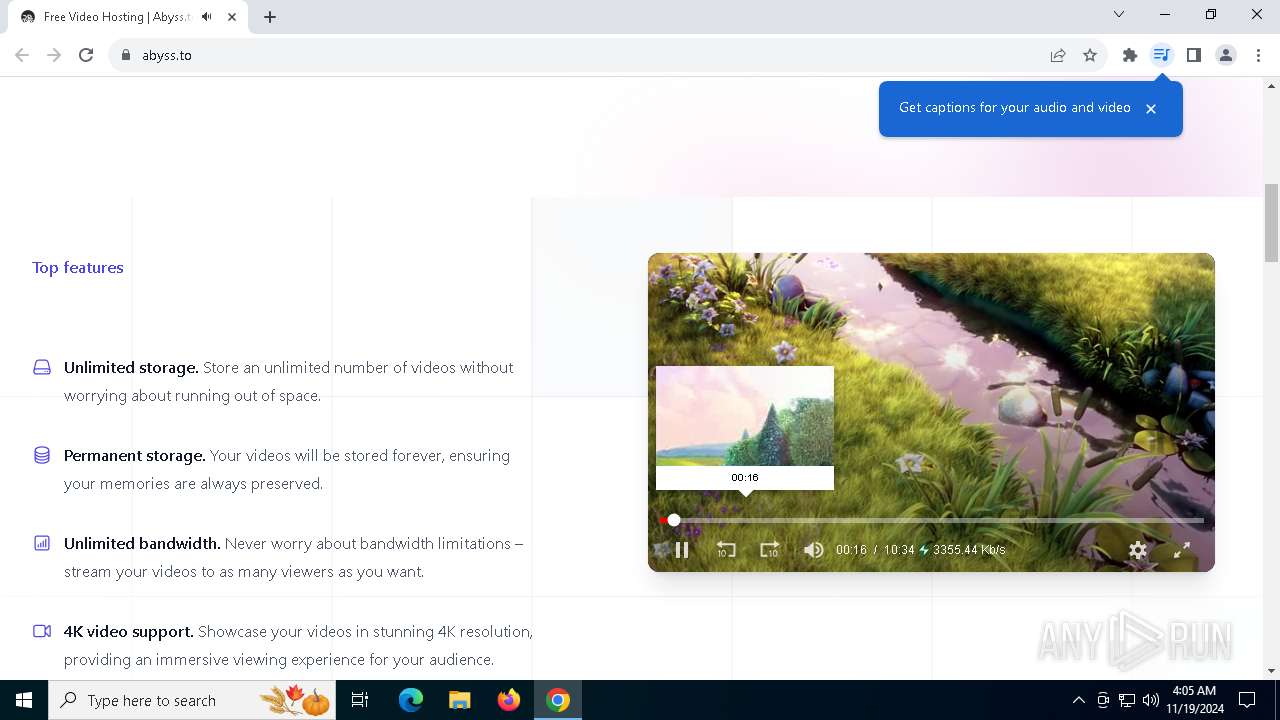This screenshot has height=720, width=1280.
Task: Open Chrome three-dot menu
Action: (1258, 55)
